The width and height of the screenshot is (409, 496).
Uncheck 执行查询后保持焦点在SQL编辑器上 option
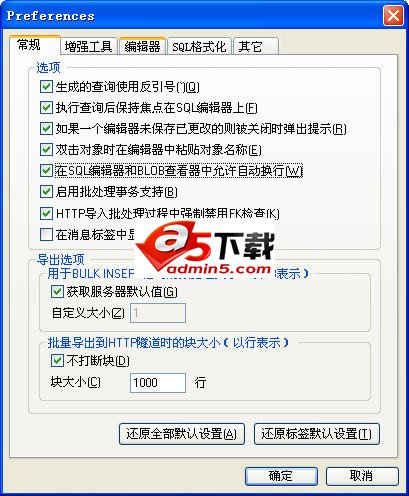coord(46,108)
